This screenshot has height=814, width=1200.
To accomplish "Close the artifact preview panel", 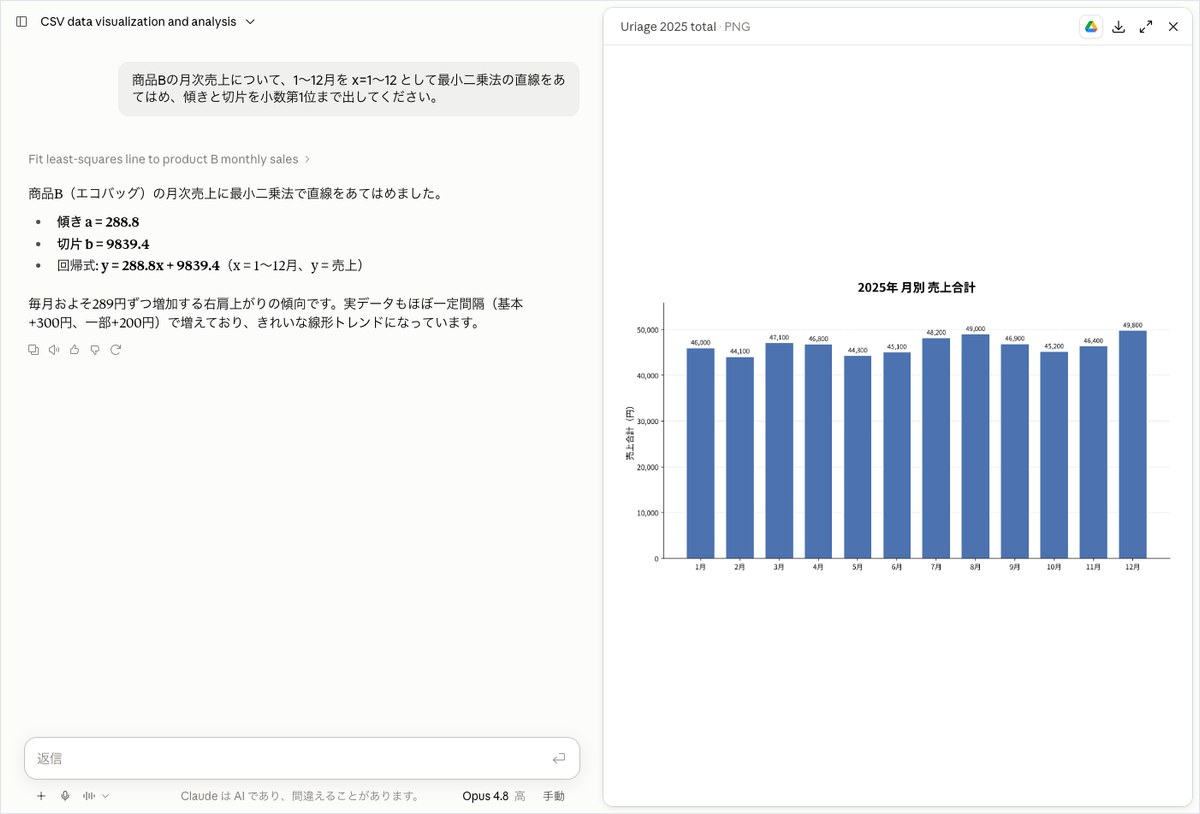I will click(1173, 27).
